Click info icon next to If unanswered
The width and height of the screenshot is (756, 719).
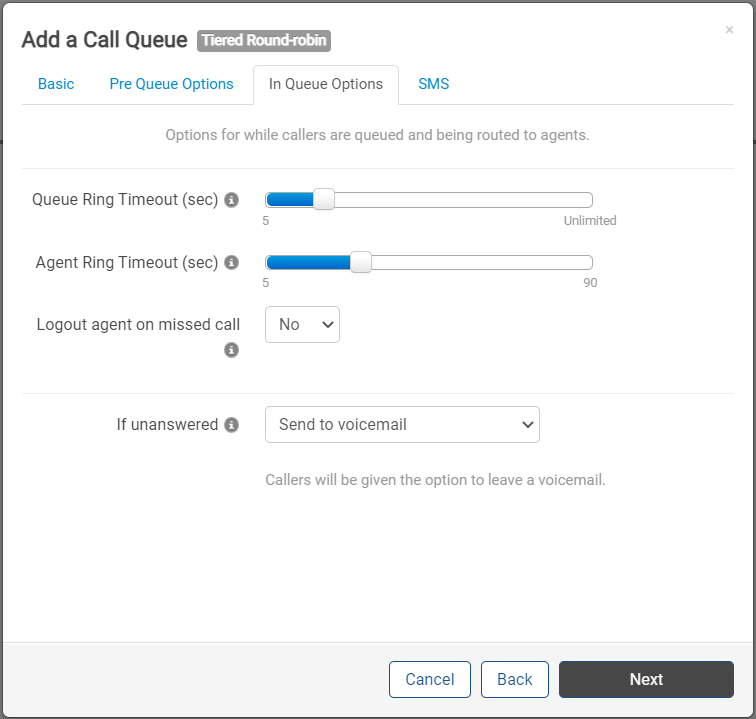(x=231, y=425)
